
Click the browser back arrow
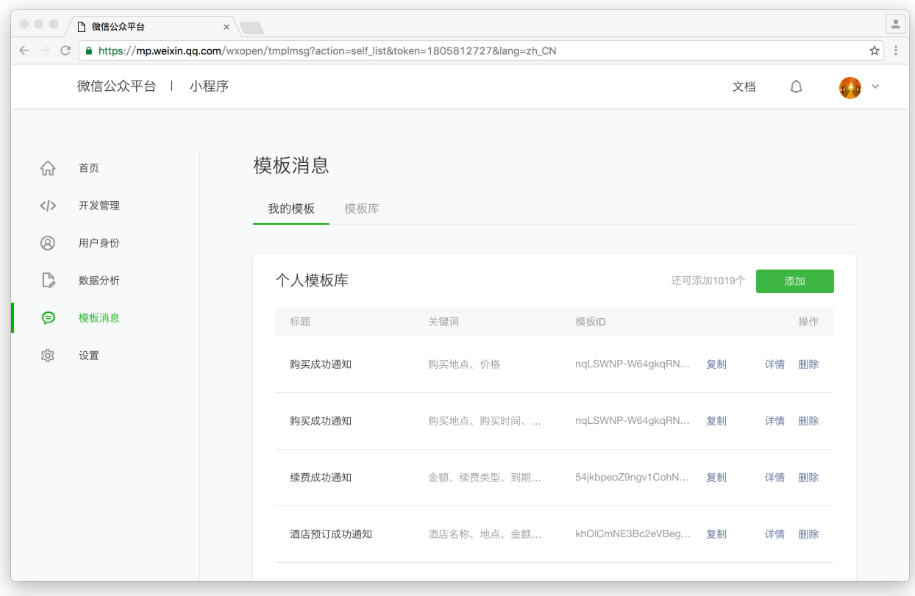coord(24,51)
